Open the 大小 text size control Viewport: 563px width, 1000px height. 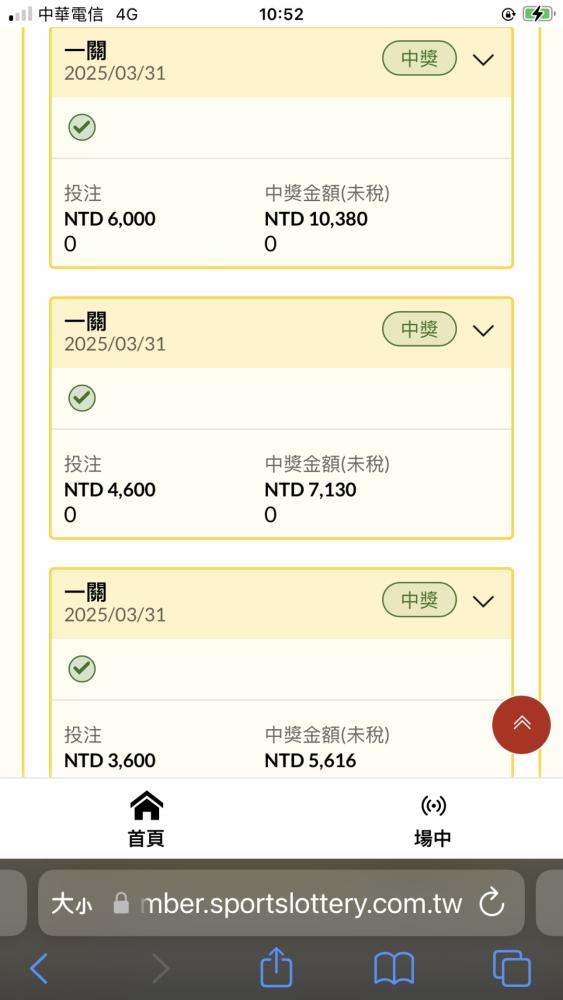(x=71, y=904)
